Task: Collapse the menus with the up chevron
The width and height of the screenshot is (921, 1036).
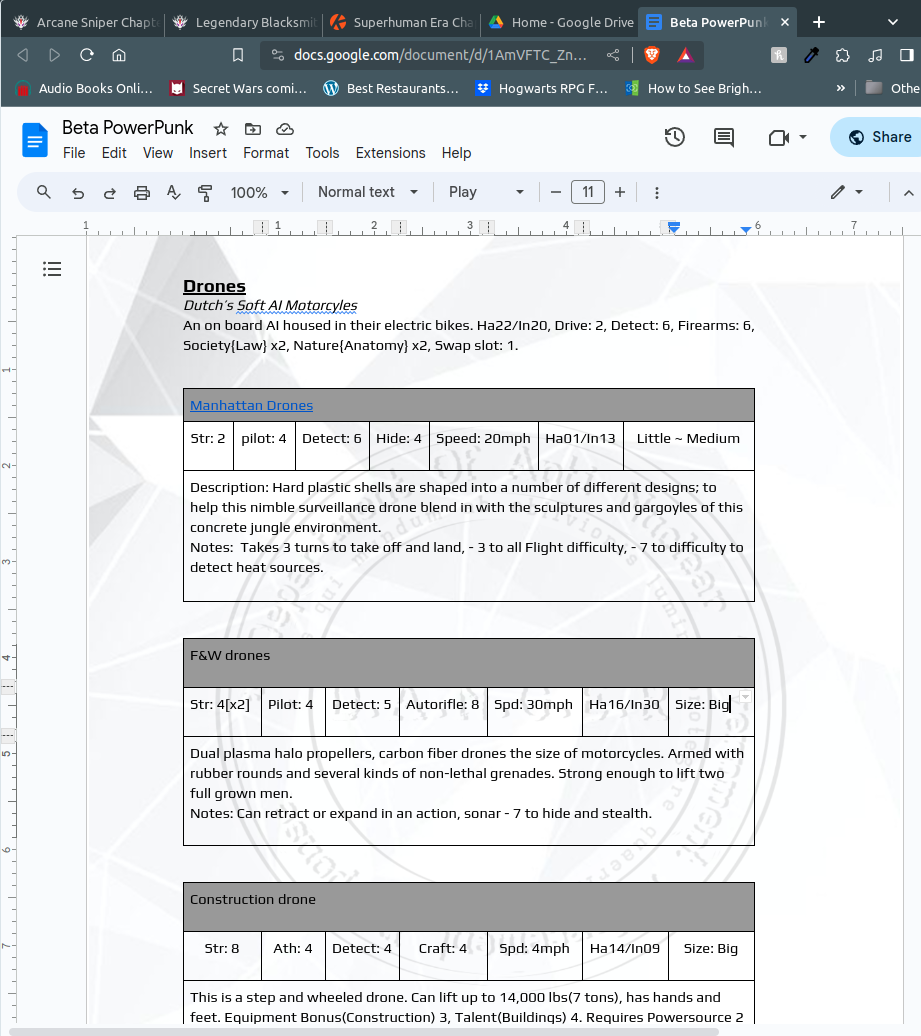Action: [908, 193]
